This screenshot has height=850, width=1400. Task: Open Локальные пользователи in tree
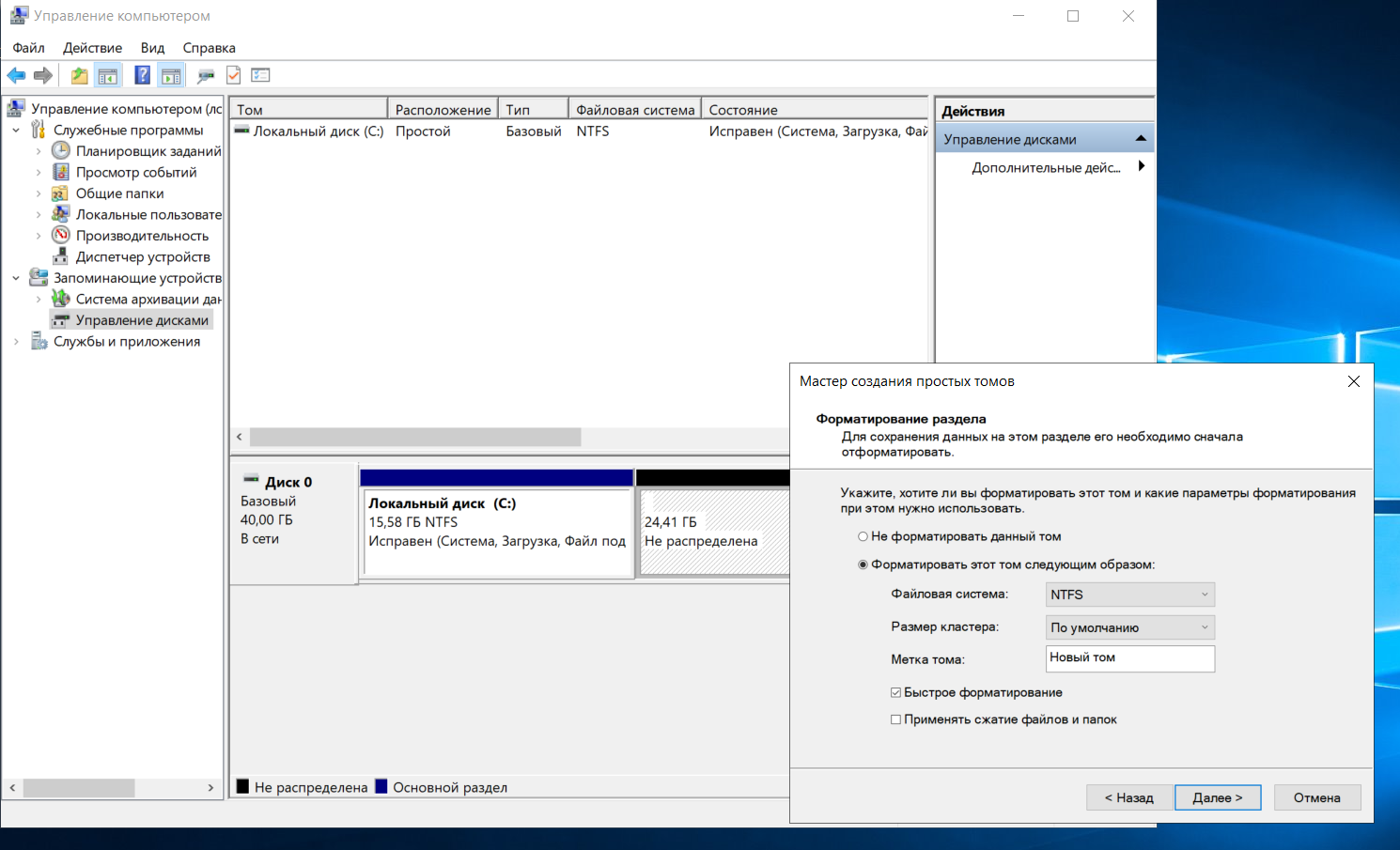pos(148,214)
